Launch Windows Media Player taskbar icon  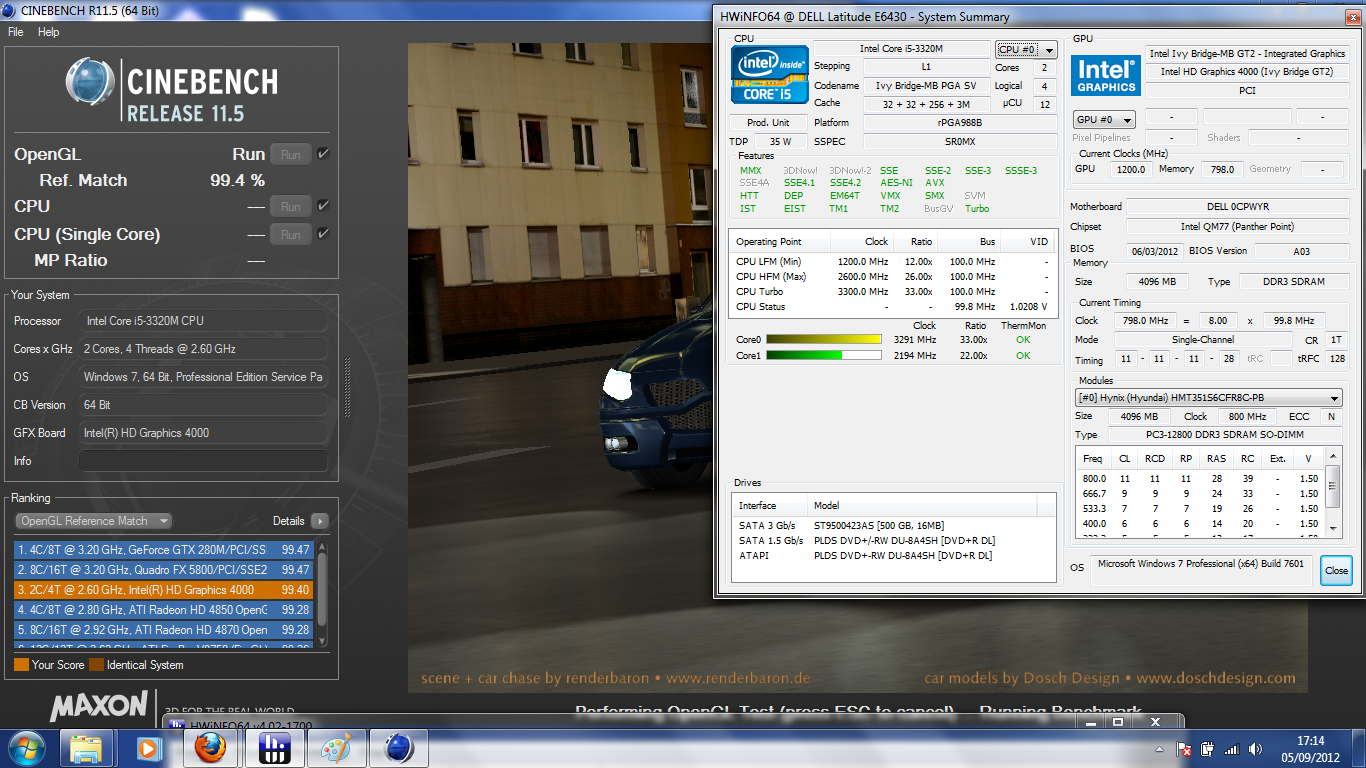click(149, 747)
